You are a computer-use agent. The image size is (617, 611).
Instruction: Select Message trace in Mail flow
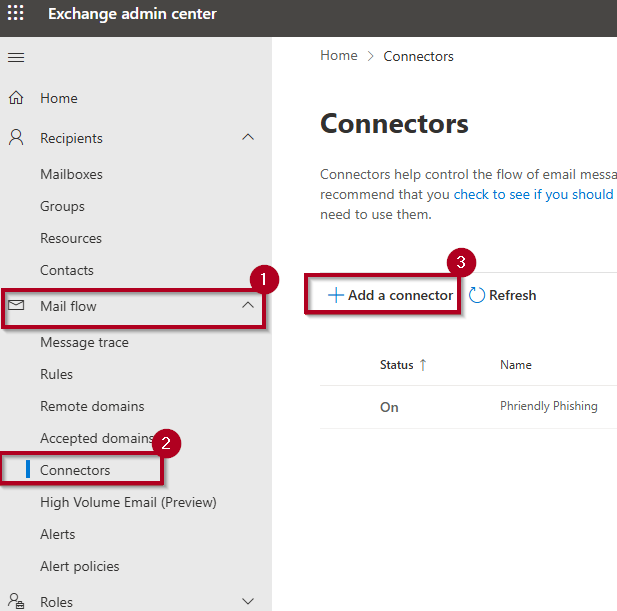point(84,342)
